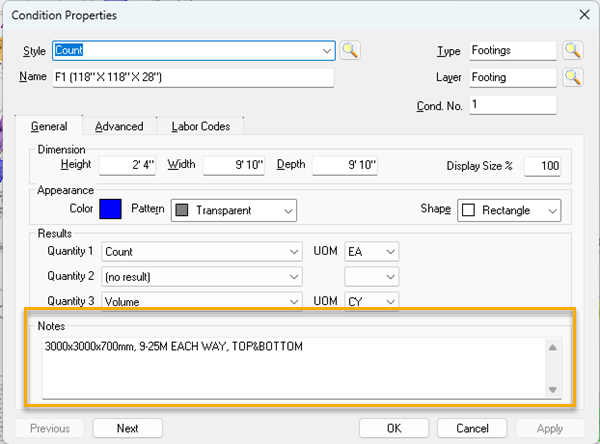This screenshot has height=444, width=600.
Task: Click the Layer field showing Footing
Action: pos(513,77)
